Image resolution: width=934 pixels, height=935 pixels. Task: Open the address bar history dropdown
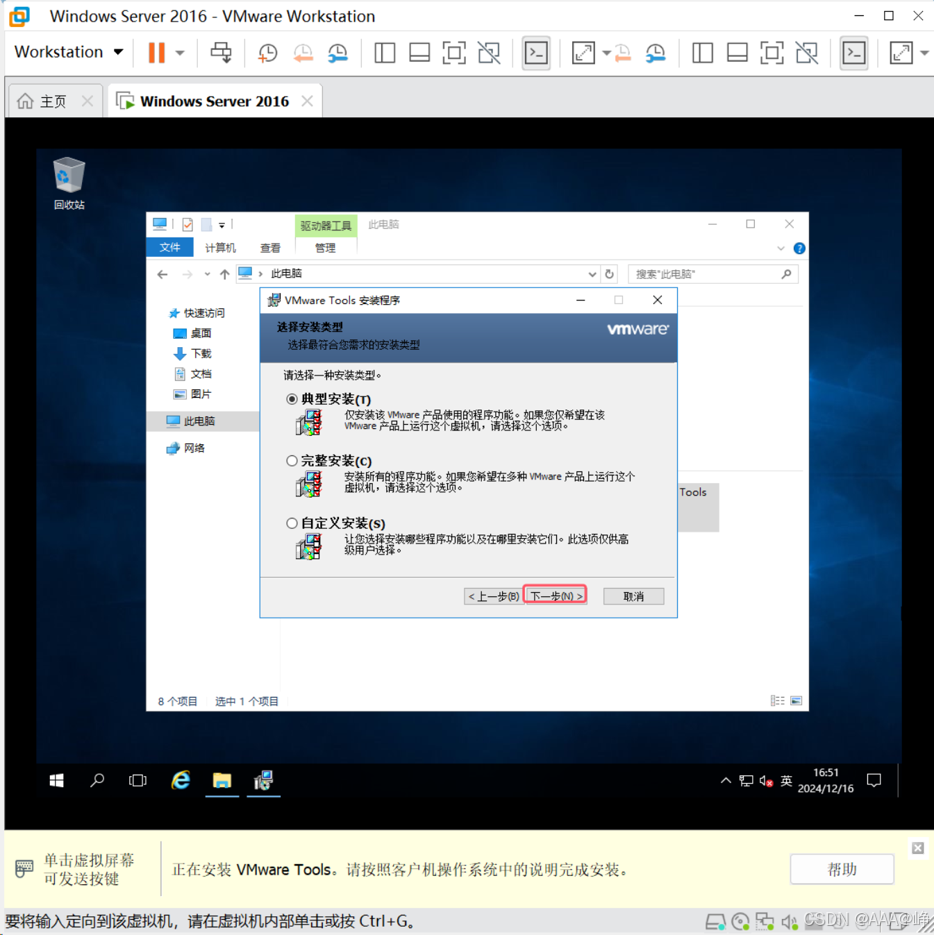(x=592, y=274)
